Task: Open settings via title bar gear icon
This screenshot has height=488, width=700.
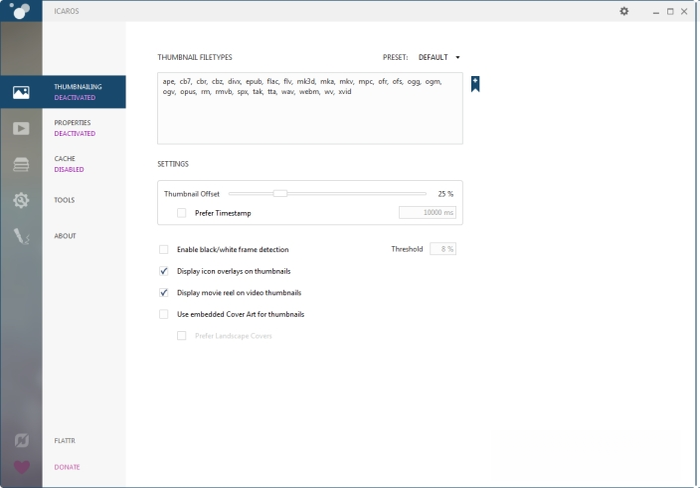Action: tap(624, 11)
